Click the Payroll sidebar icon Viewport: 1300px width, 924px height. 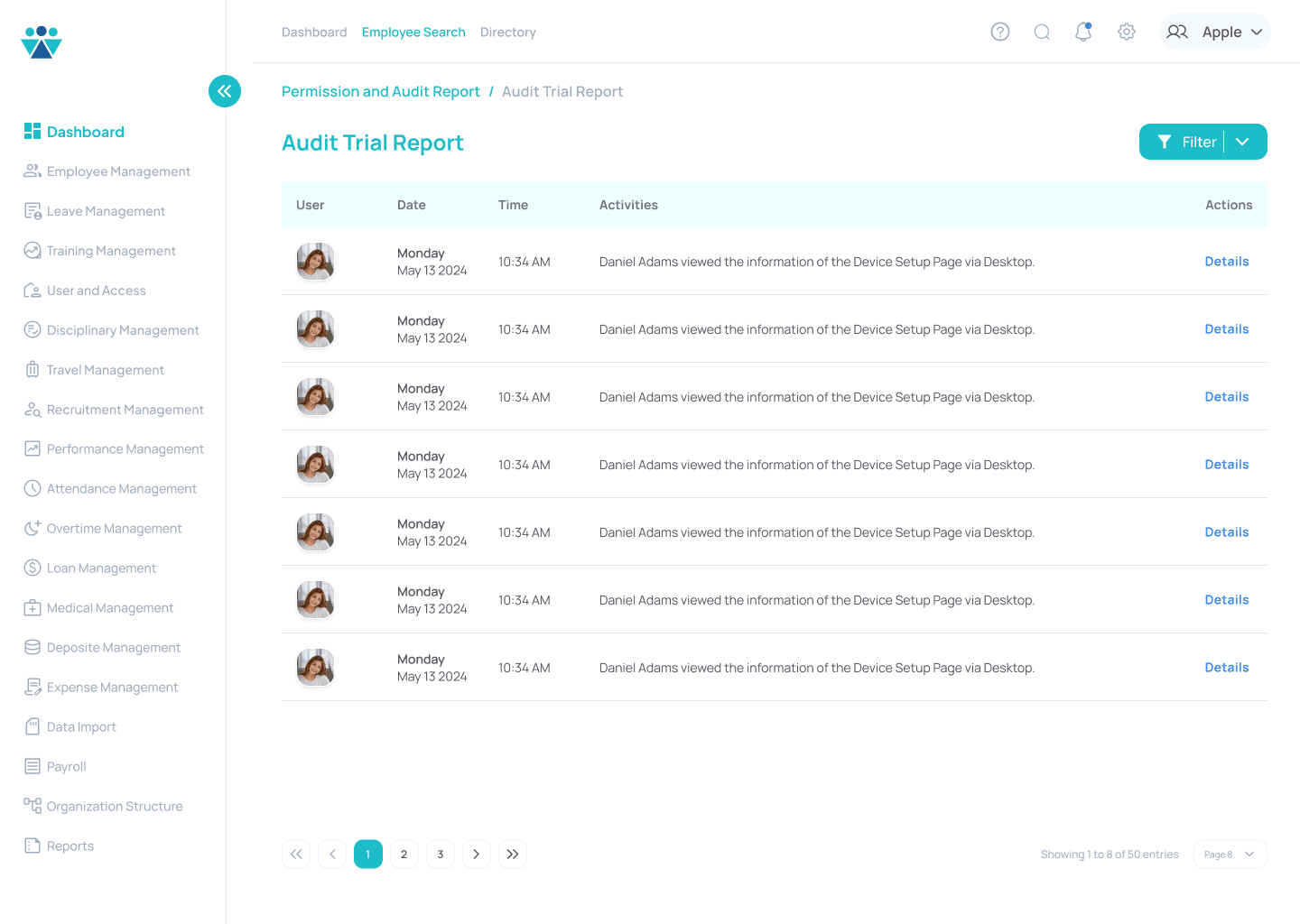coord(32,766)
